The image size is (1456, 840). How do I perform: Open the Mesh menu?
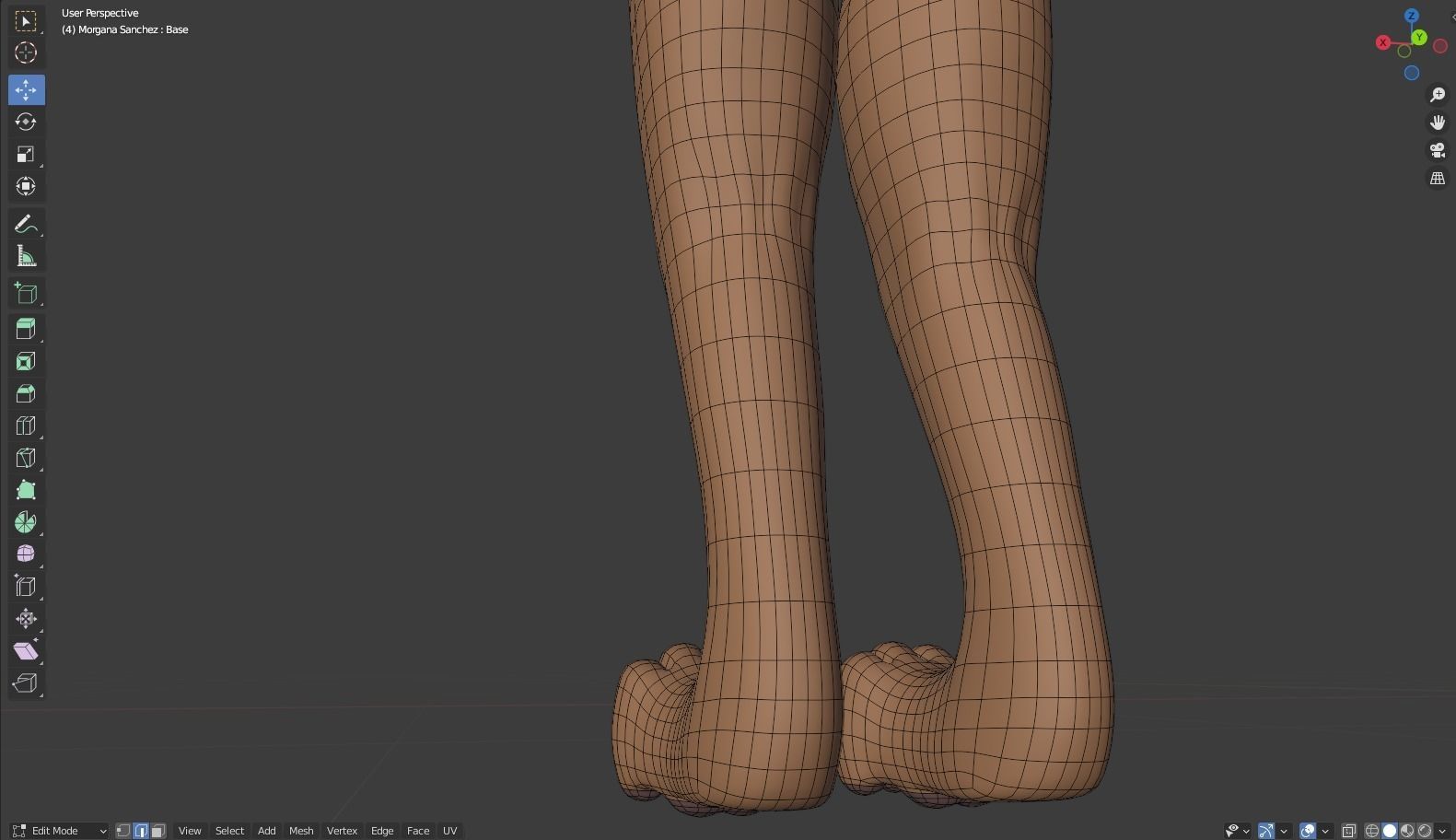click(x=301, y=831)
